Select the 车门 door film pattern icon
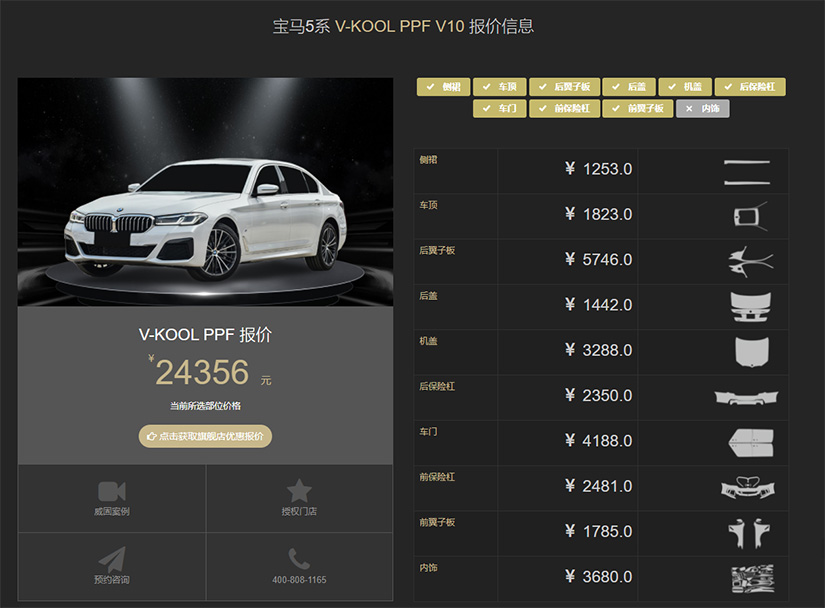 click(751, 441)
